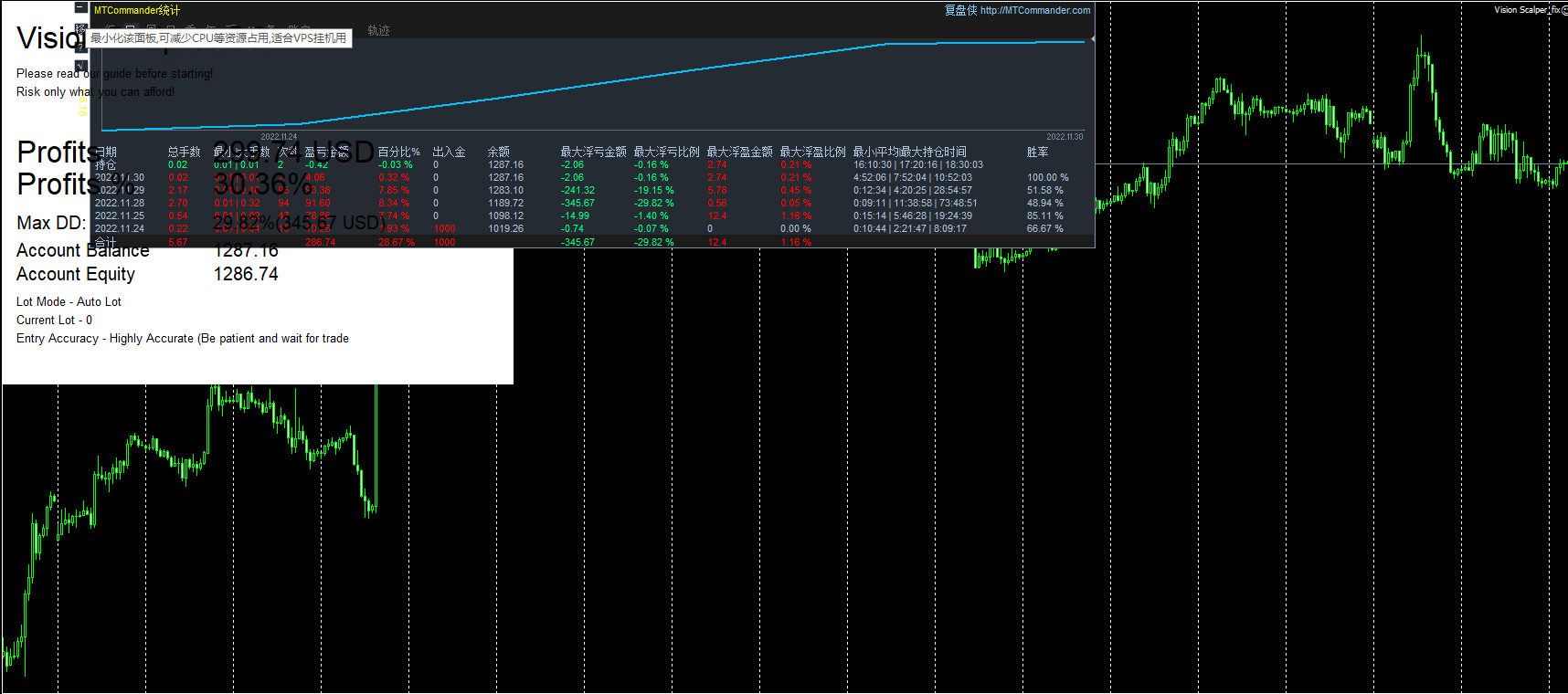Click the 最大浮亏比例 column header
Screen dimensions: 1568x694
click(x=667, y=152)
